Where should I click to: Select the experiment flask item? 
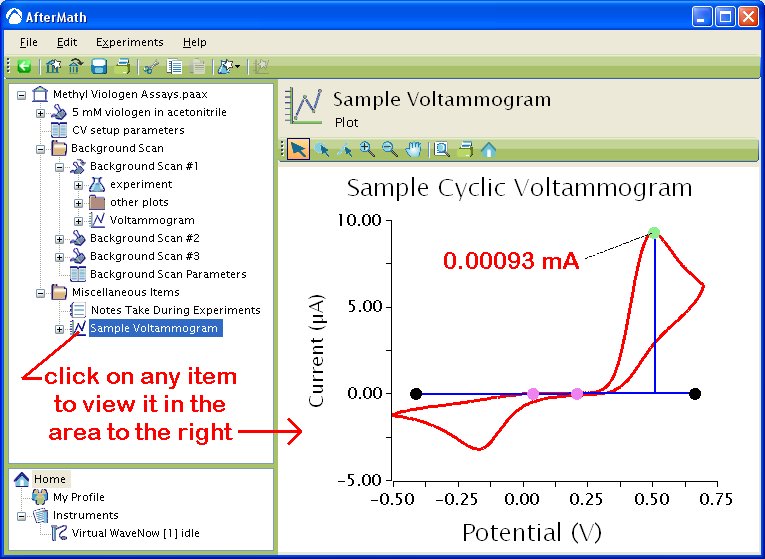141,184
